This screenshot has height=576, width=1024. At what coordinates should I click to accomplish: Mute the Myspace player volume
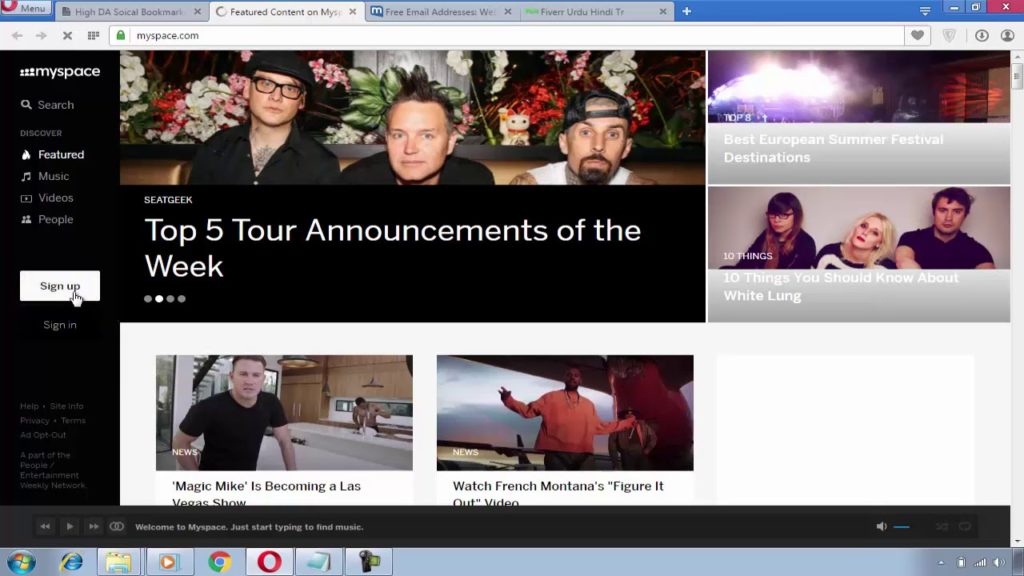pos(882,526)
